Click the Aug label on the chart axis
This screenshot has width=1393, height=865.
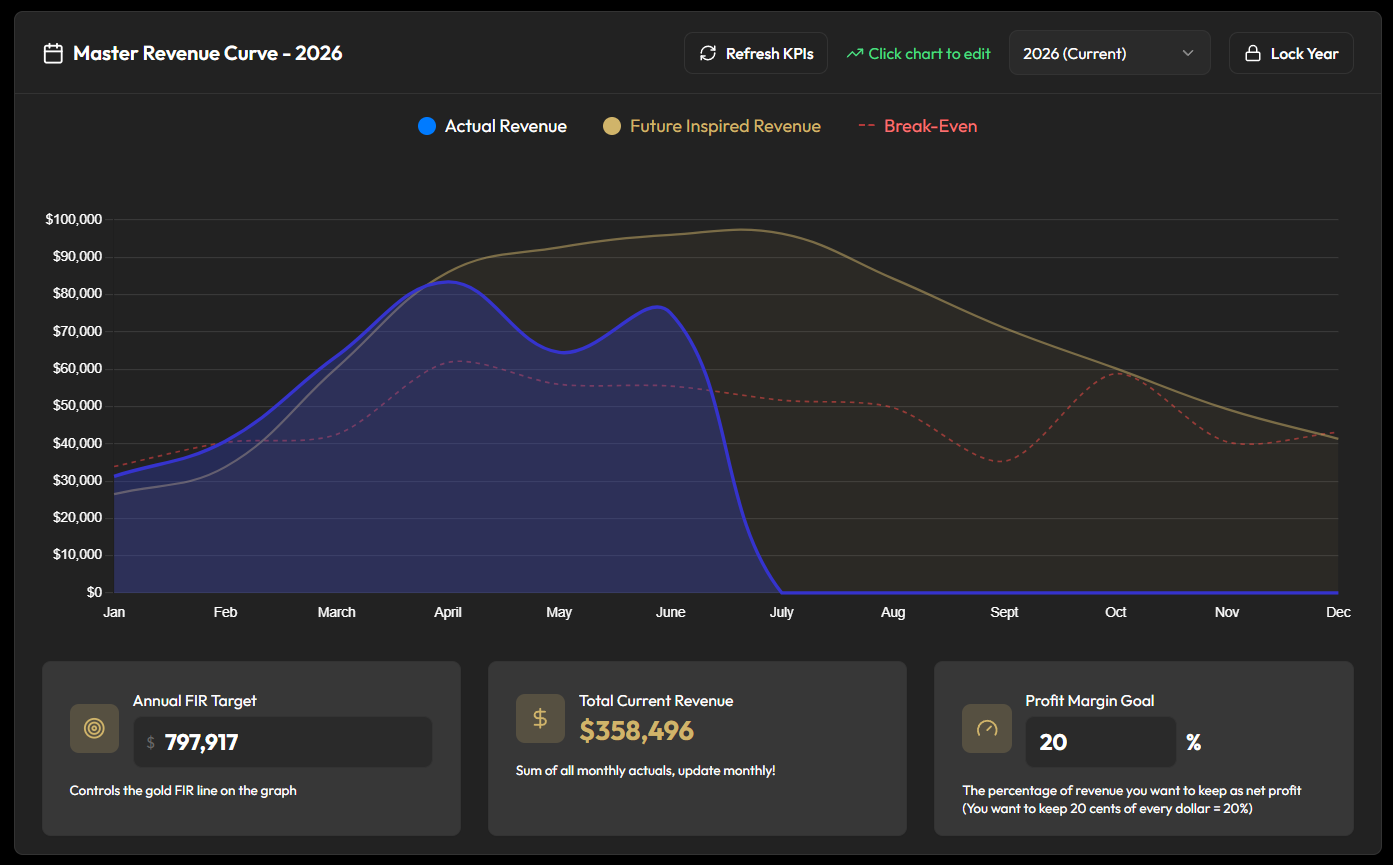click(x=893, y=612)
